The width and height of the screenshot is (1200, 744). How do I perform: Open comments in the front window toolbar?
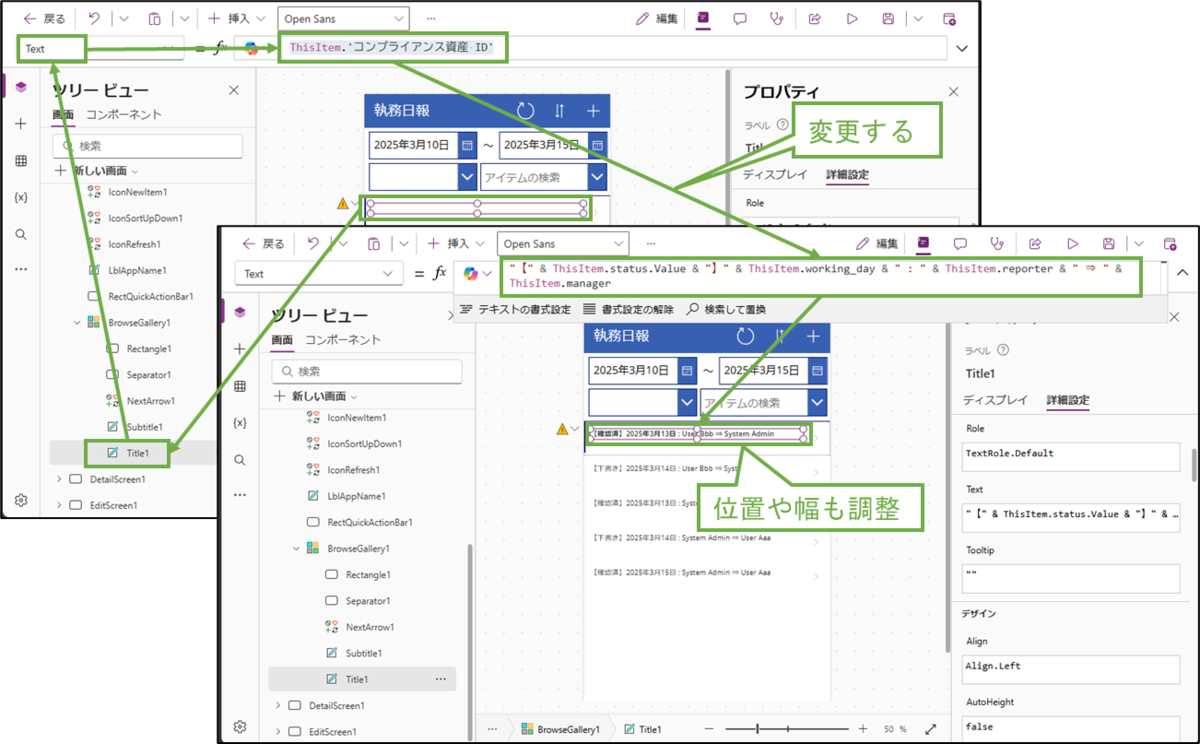click(x=960, y=243)
